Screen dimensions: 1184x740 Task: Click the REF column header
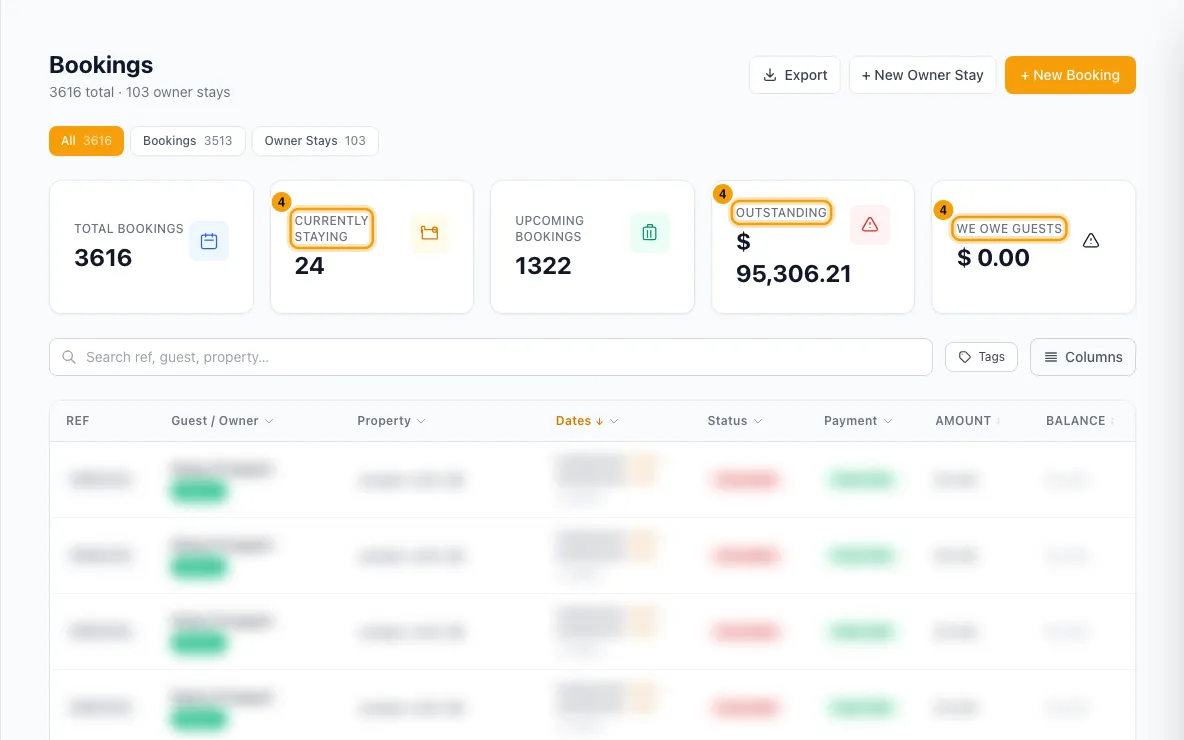click(78, 421)
